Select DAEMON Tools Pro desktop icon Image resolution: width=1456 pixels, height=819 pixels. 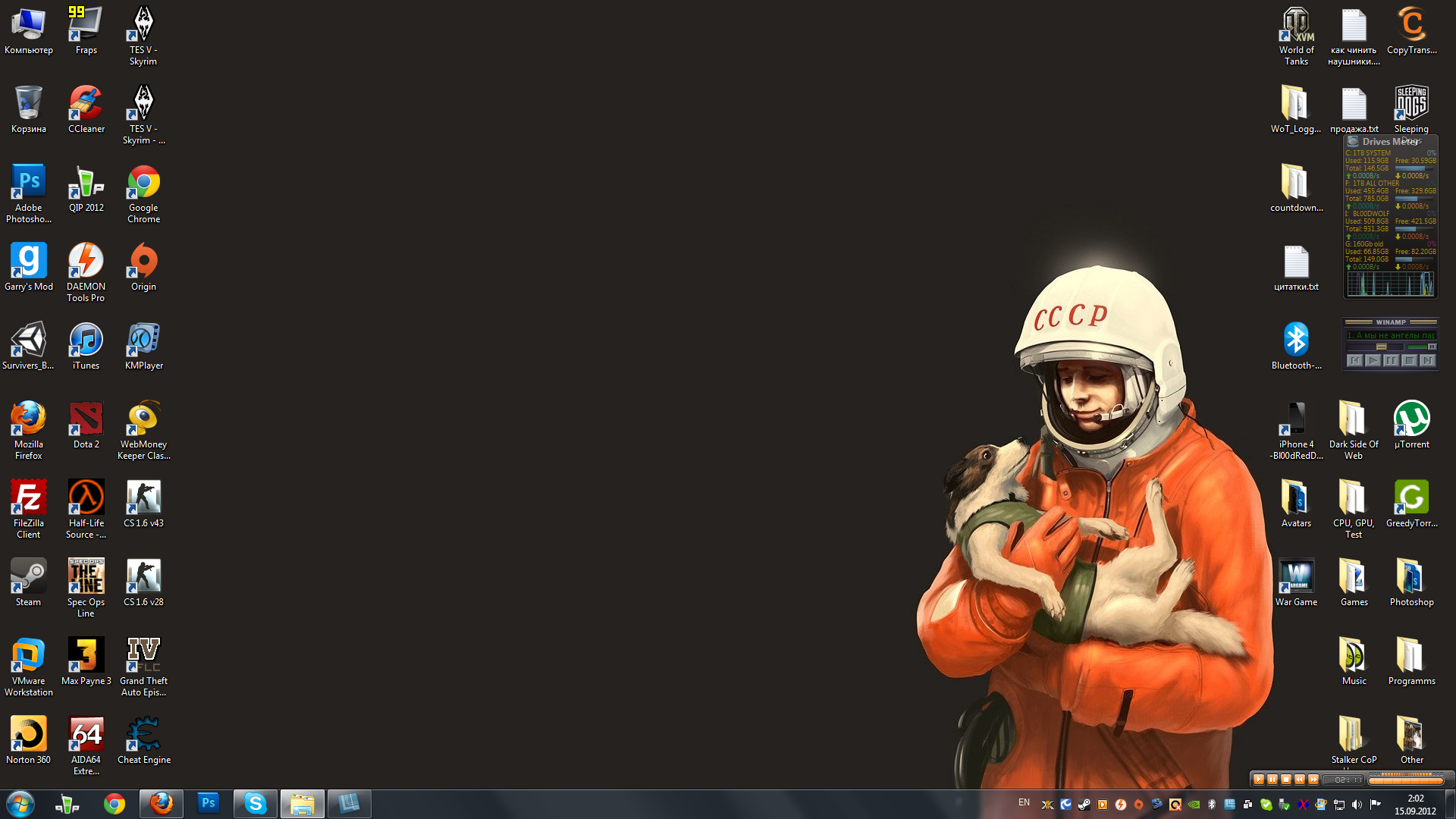86,273
